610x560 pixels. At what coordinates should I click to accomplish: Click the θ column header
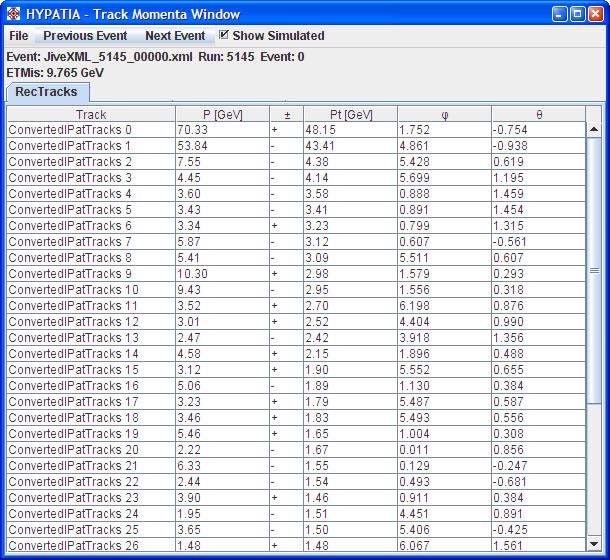(x=539, y=114)
